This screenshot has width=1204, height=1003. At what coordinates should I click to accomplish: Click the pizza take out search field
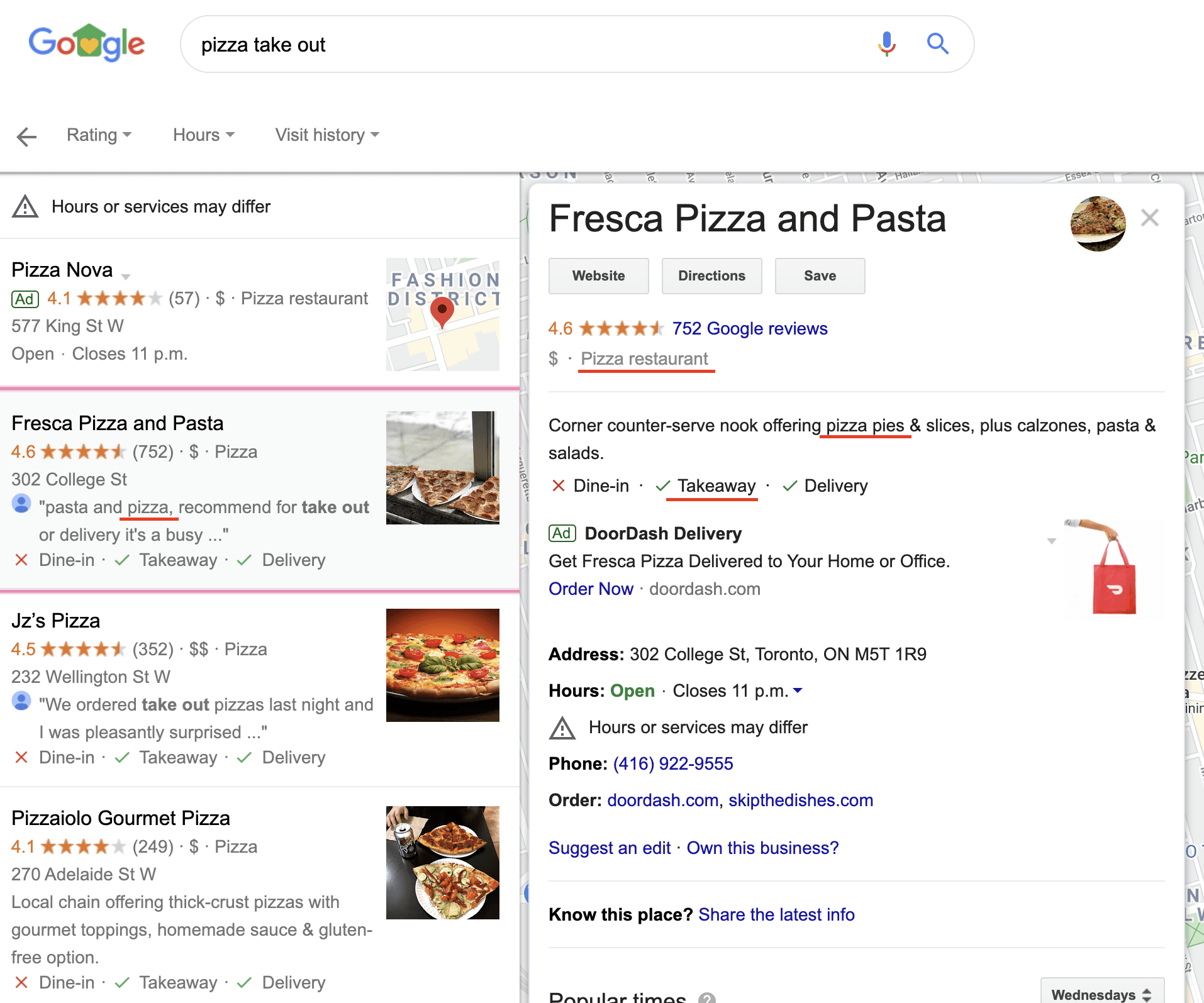click(528, 45)
